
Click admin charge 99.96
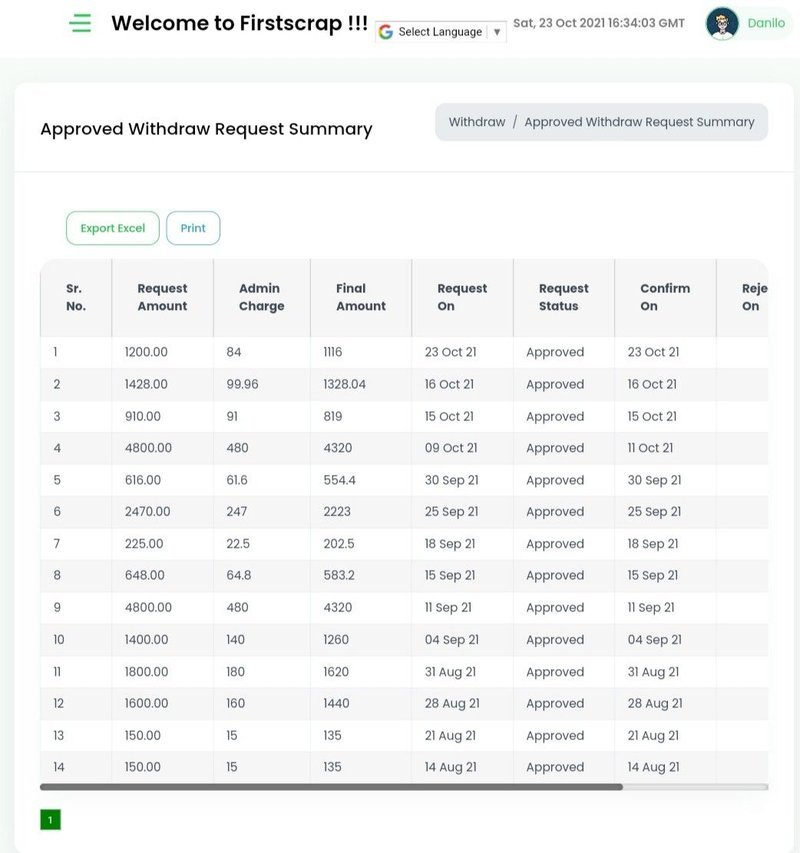click(242, 384)
